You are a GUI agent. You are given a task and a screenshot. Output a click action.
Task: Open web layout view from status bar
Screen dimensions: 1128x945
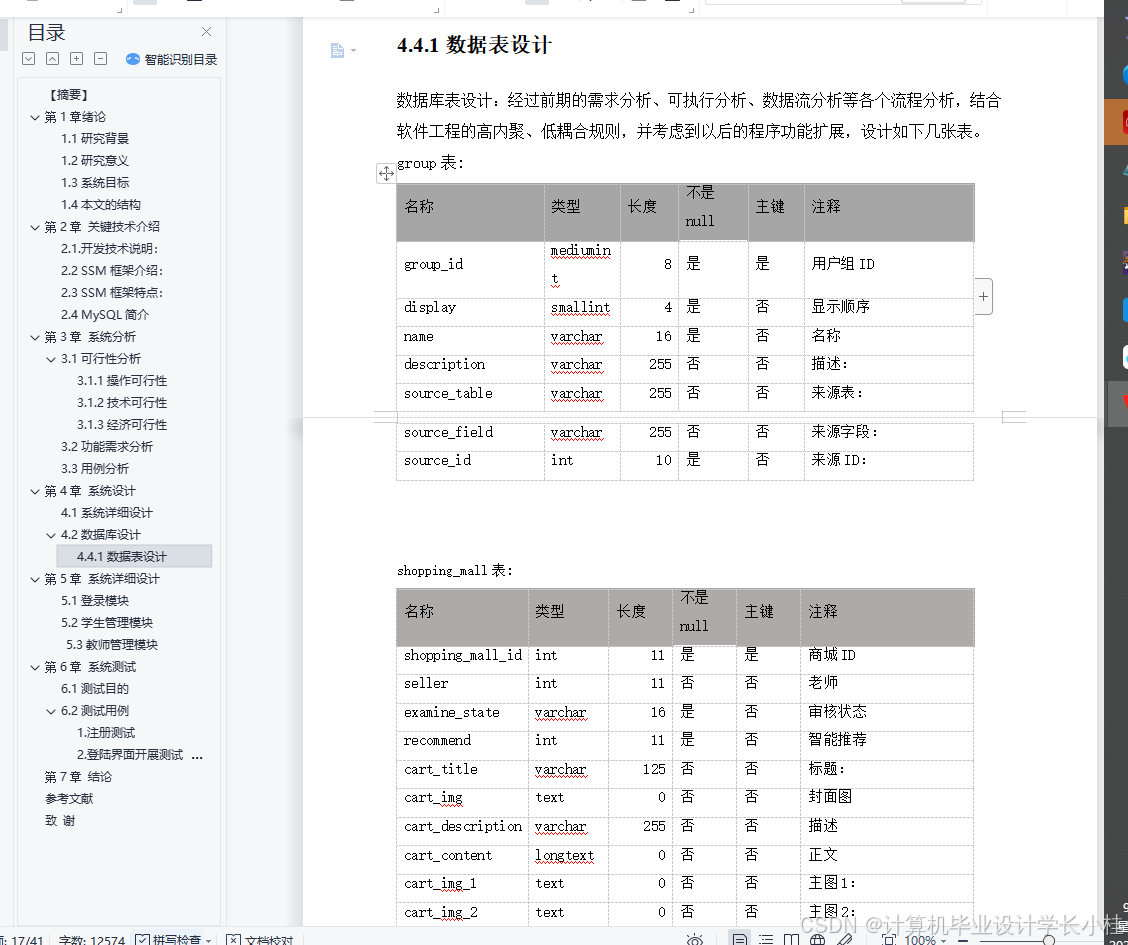coord(818,938)
